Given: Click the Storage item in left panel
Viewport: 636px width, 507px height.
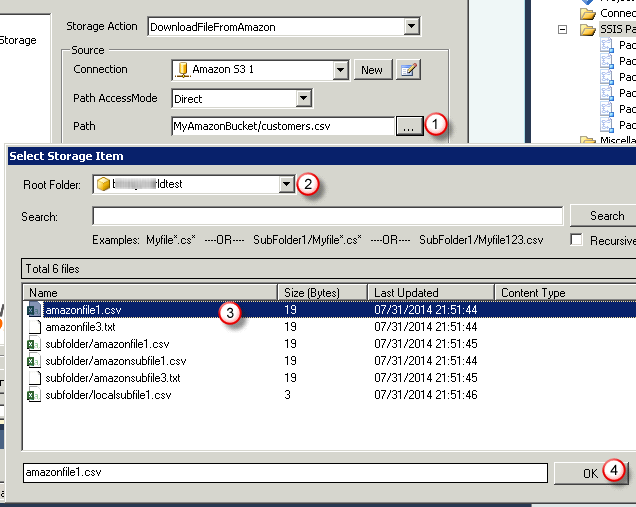Looking at the screenshot, I should click(x=18, y=40).
